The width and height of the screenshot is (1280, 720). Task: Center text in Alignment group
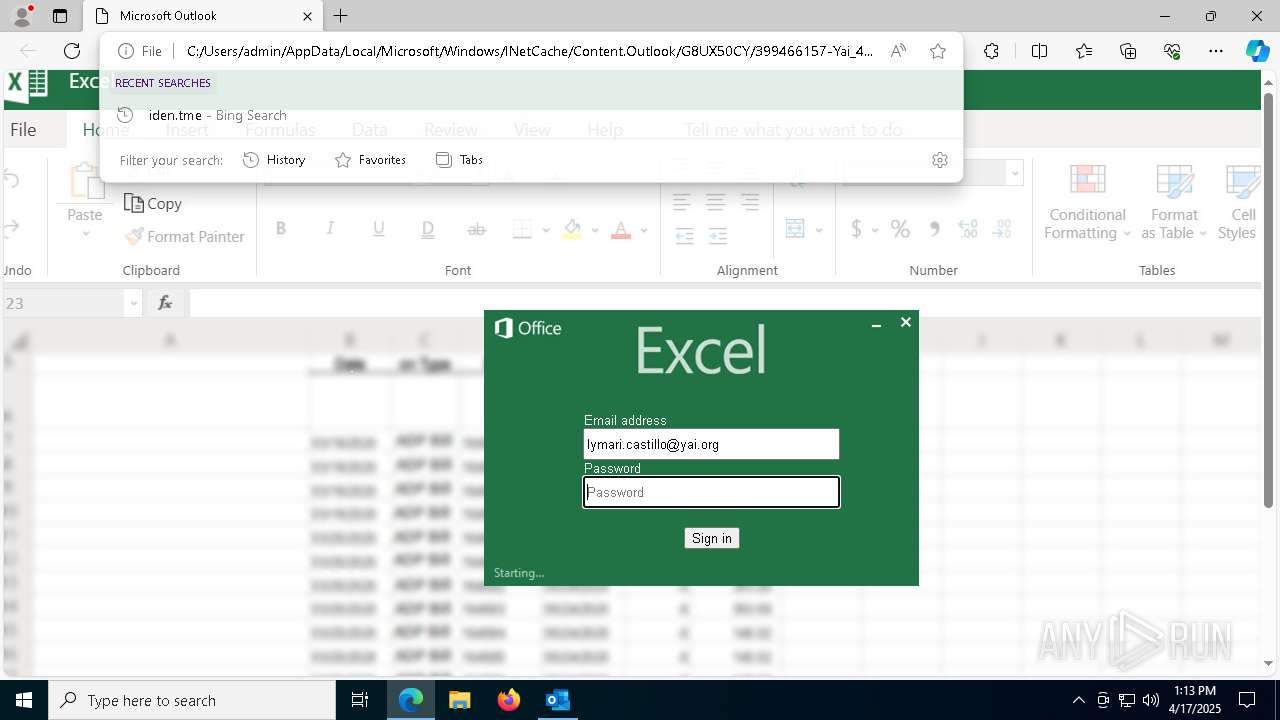point(716,202)
